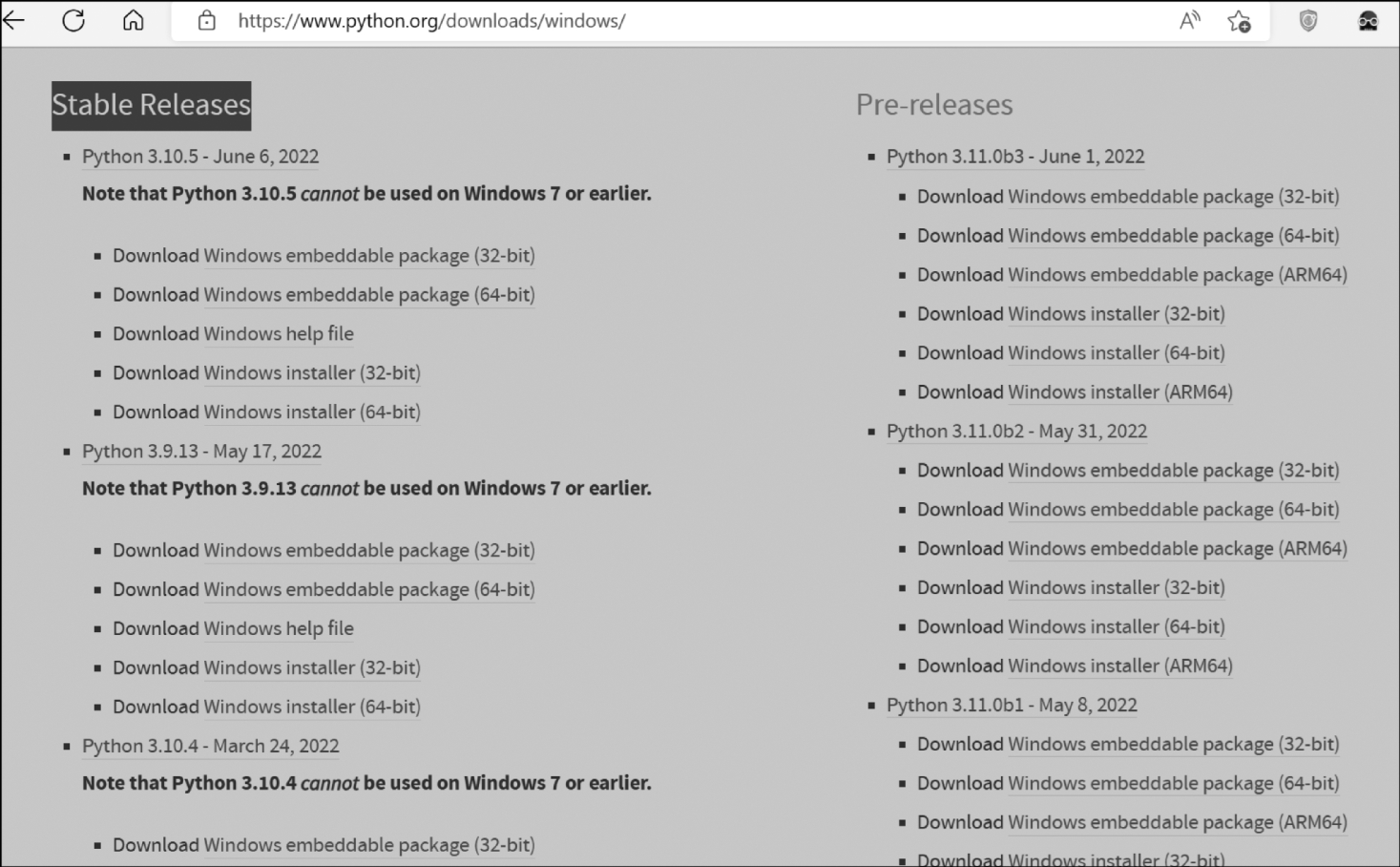The width and height of the screenshot is (1400, 867).
Task: Open Python 3.10.5 - June 6, 2022 release
Action: [x=200, y=157]
